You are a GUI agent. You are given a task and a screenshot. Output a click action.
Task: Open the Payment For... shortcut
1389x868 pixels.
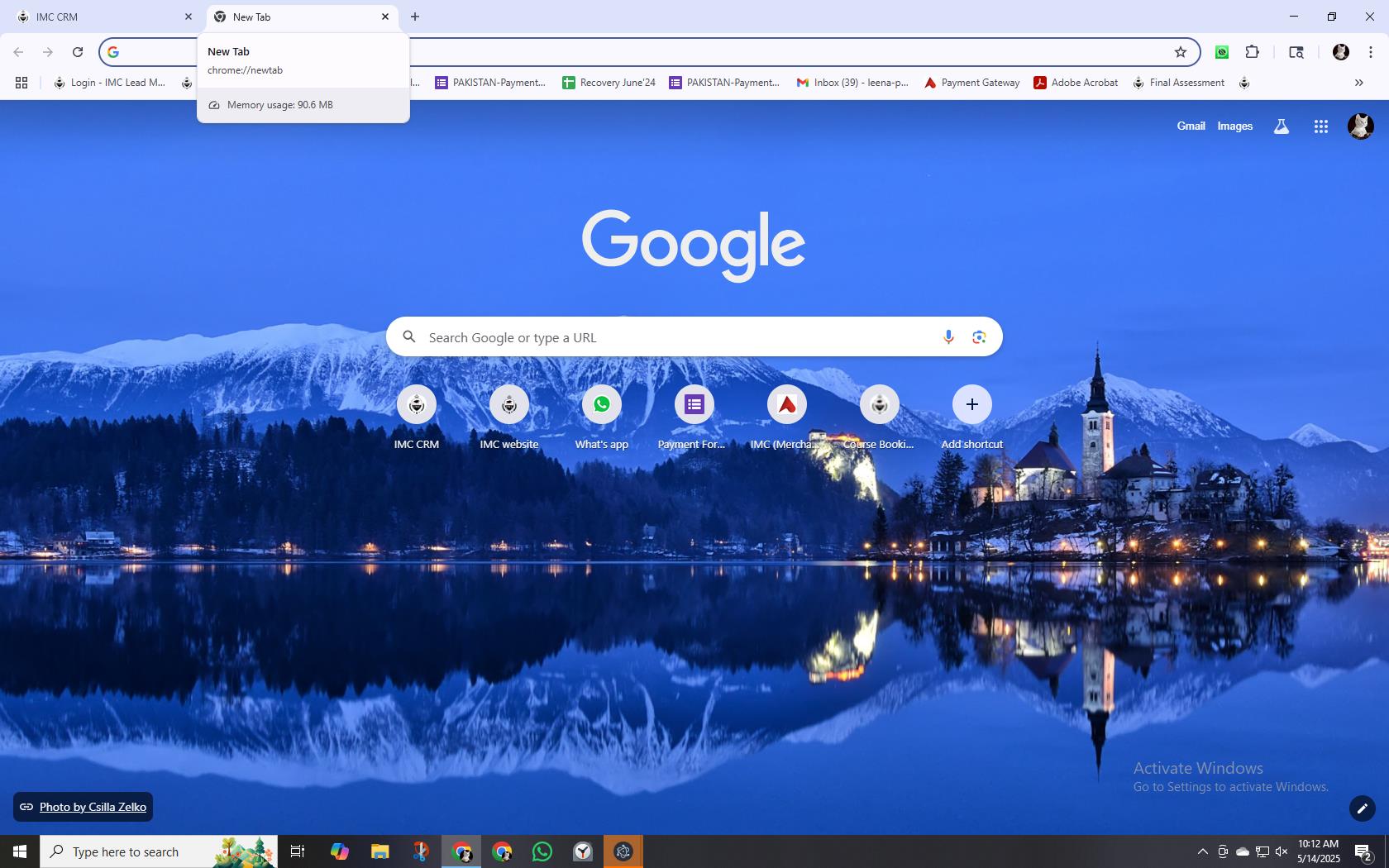(694, 417)
